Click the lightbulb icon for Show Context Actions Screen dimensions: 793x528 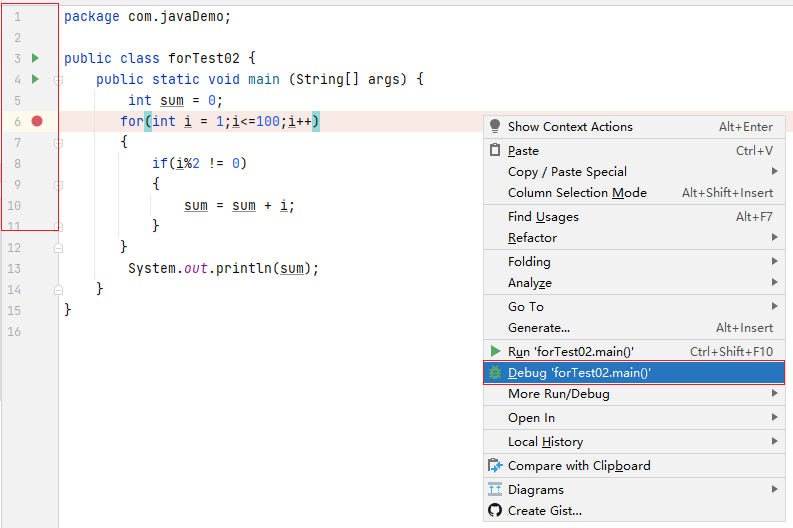pyautogui.click(x=495, y=126)
